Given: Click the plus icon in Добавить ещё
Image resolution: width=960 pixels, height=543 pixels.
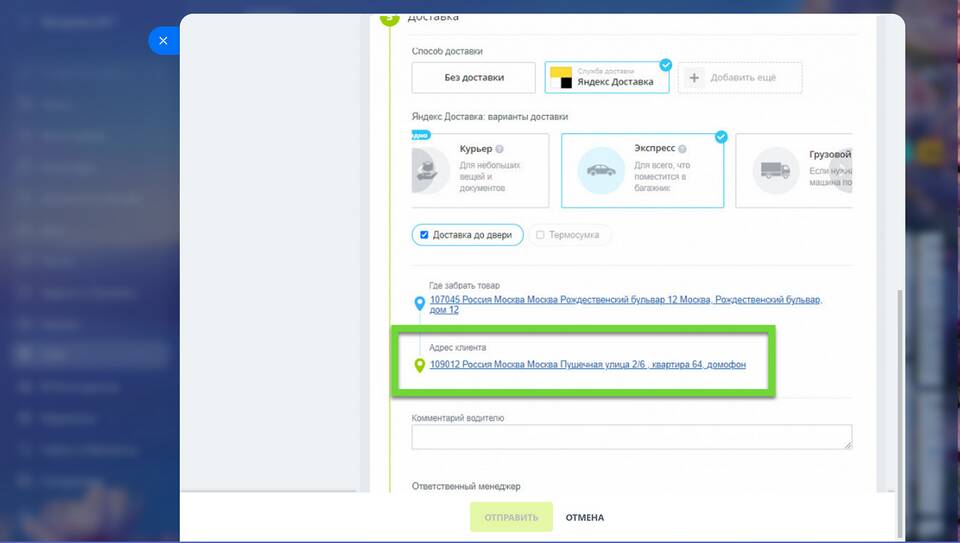Looking at the screenshot, I should point(694,78).
